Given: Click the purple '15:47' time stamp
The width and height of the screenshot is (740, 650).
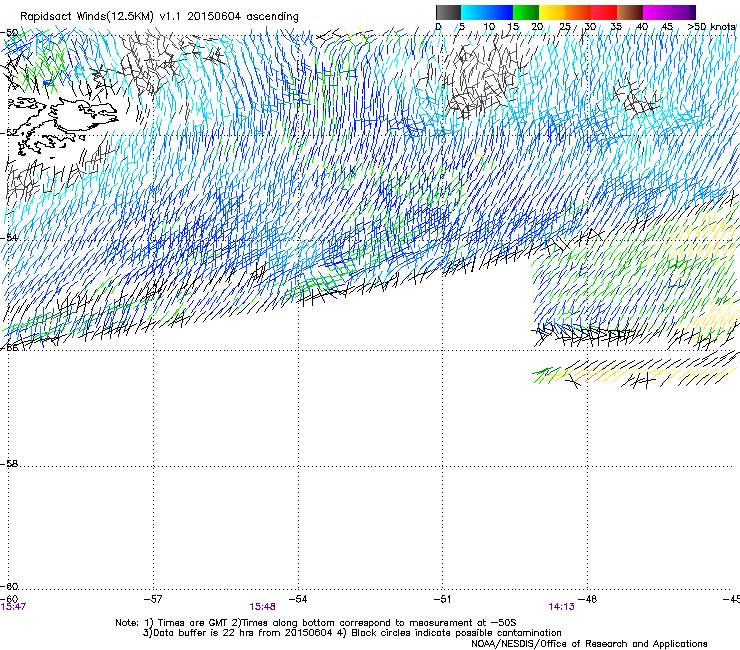Looking at the screenshot, I should [x=13, y=607].
